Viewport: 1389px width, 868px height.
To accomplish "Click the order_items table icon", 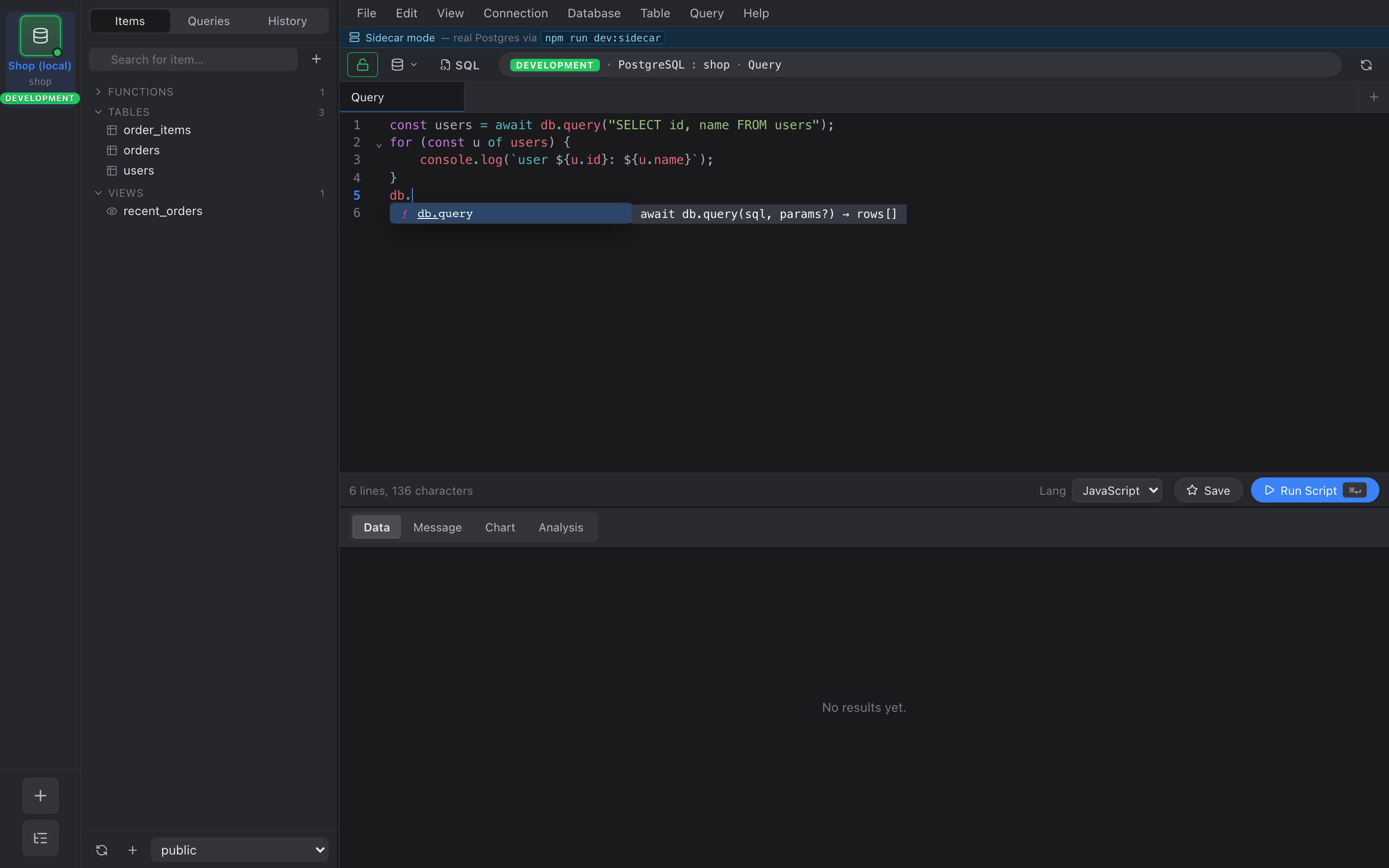I will pos(112,130).
